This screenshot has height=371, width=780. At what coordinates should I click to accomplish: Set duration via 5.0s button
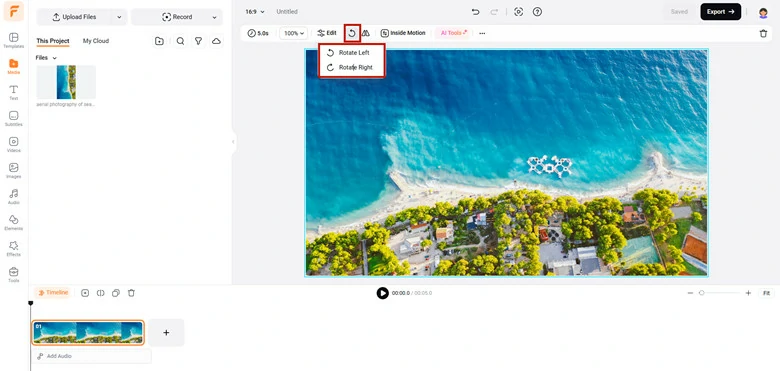(258, 33)
